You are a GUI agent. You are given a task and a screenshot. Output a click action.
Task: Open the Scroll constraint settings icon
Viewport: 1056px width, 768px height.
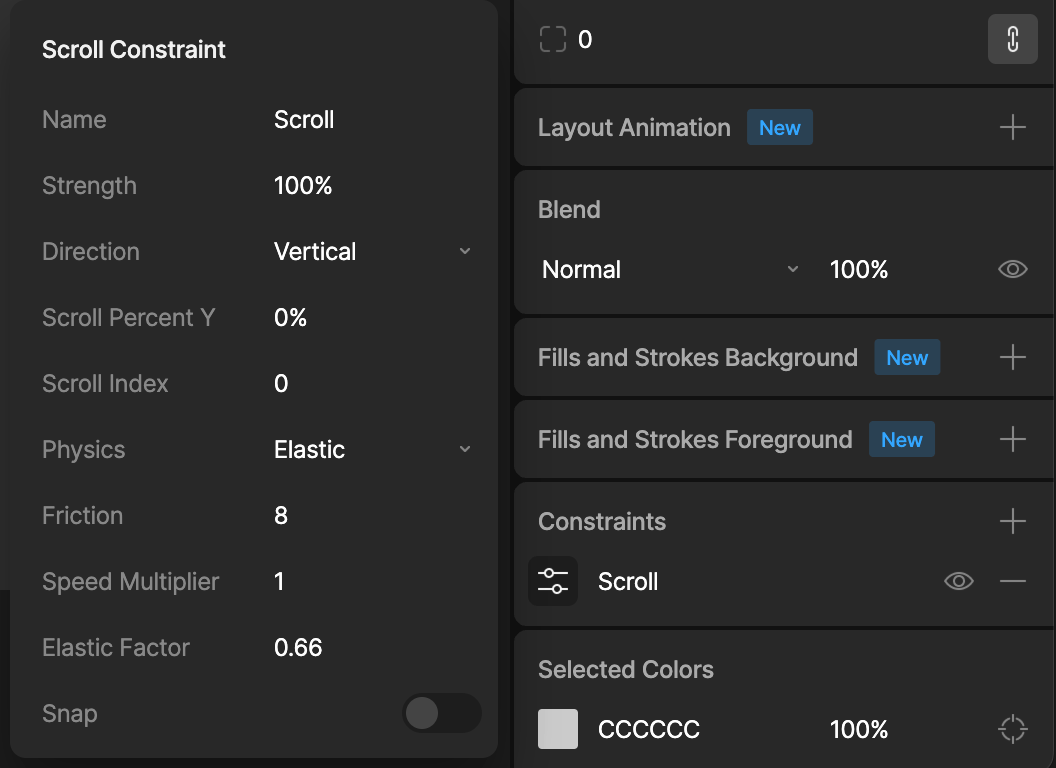pos(553,581)
